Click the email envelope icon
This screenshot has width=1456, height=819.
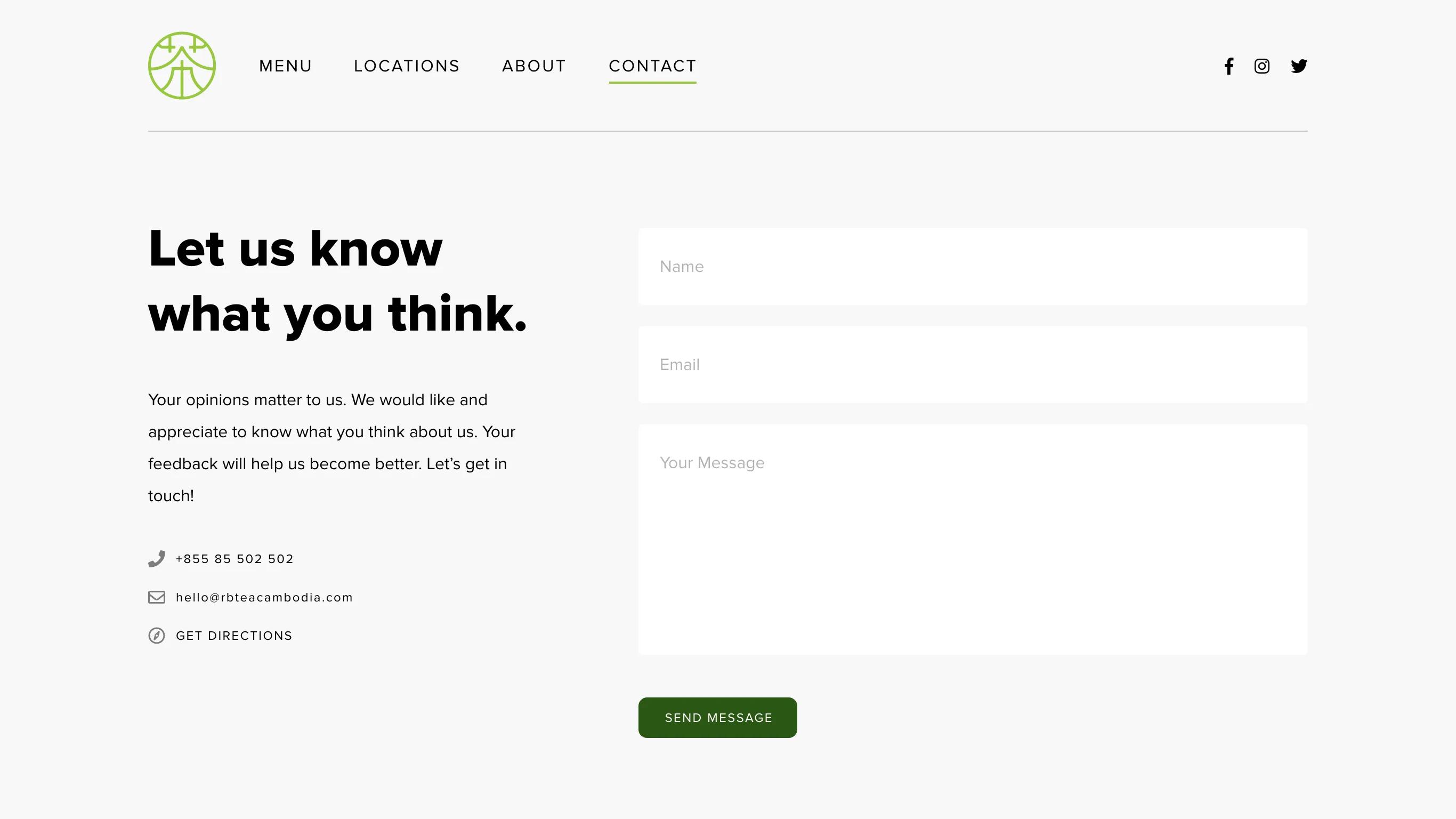(x=157, y=597)
